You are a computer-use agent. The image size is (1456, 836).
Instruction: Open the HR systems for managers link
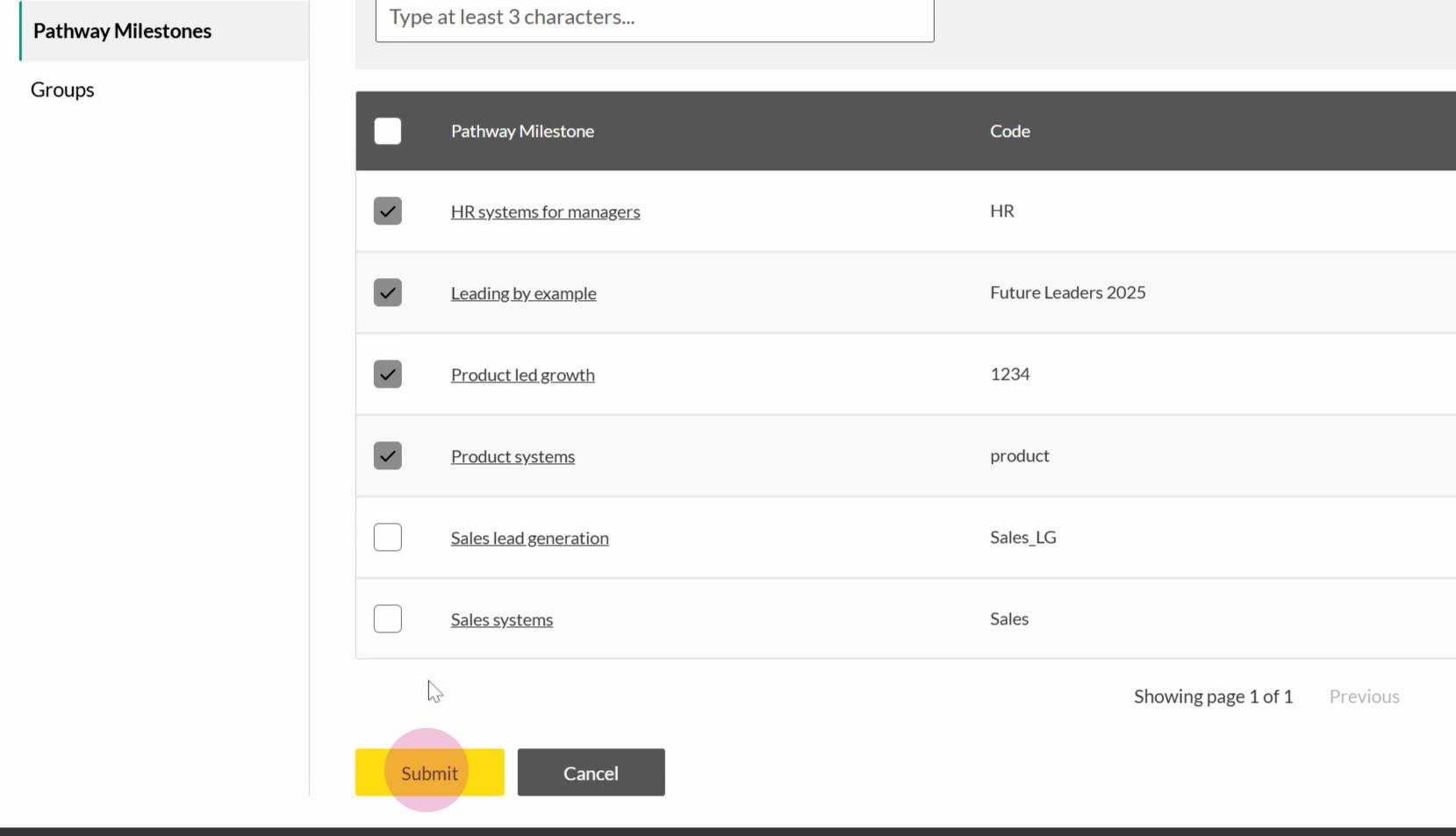click(x=545, y=211)
